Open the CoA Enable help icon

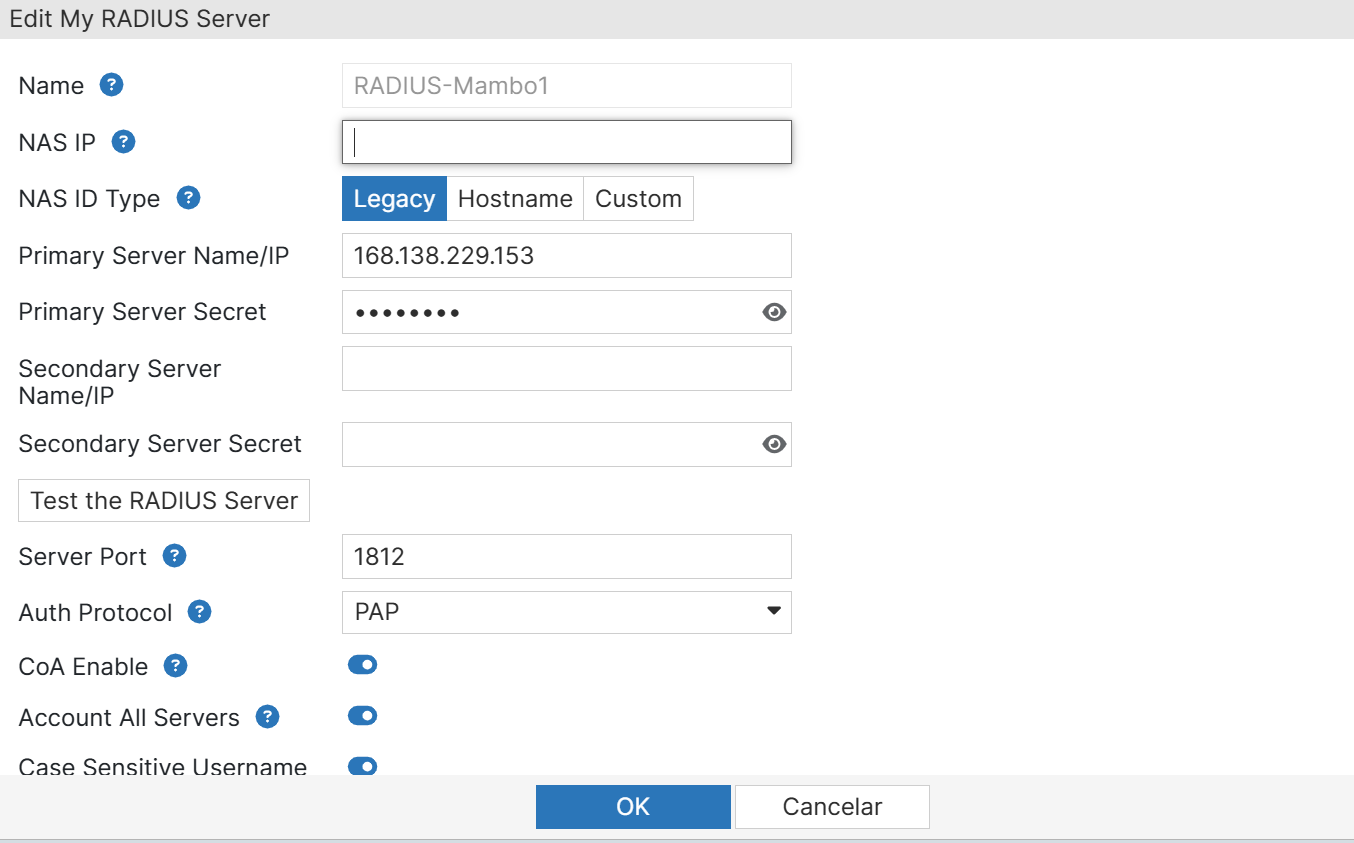coord(176,666)
